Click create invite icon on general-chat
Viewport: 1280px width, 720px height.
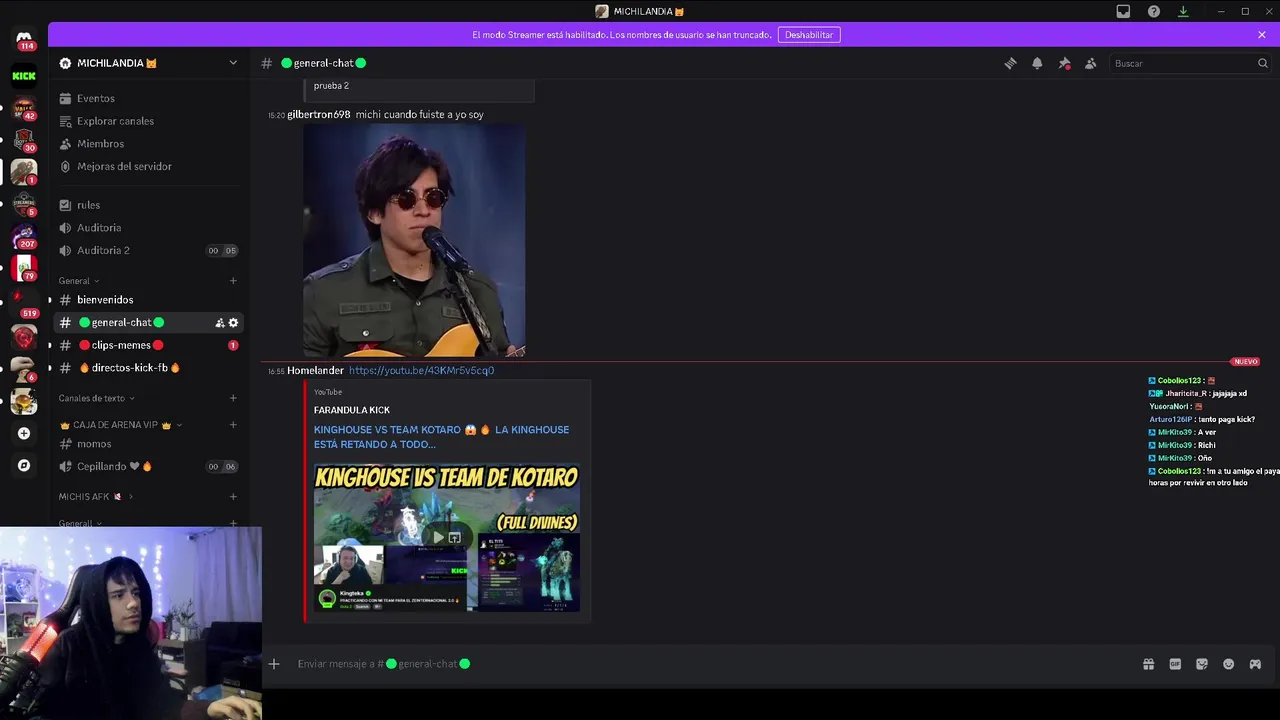pyautogui.click(x=219, y=322)
